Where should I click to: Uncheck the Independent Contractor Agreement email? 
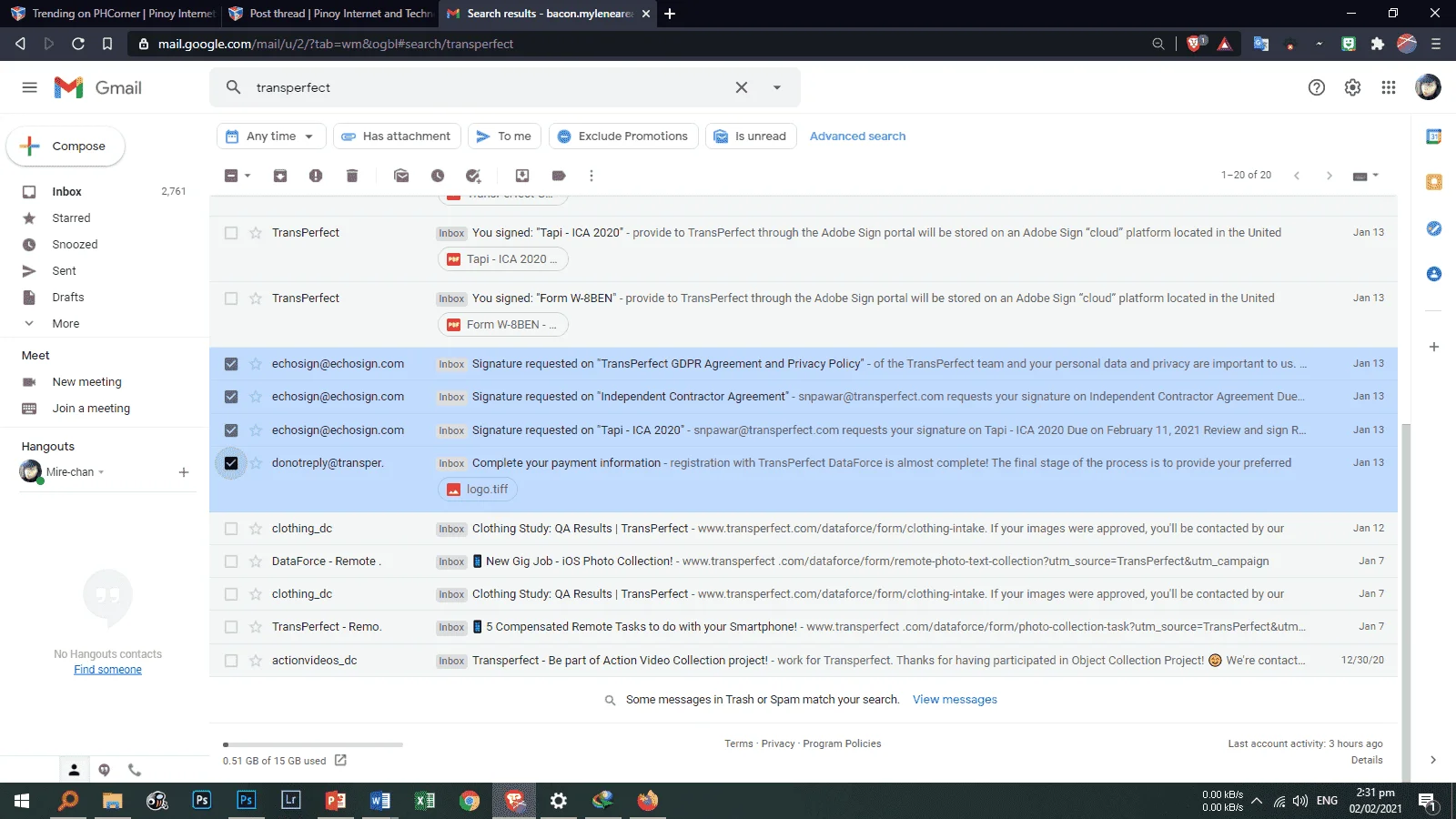[231, 397]
